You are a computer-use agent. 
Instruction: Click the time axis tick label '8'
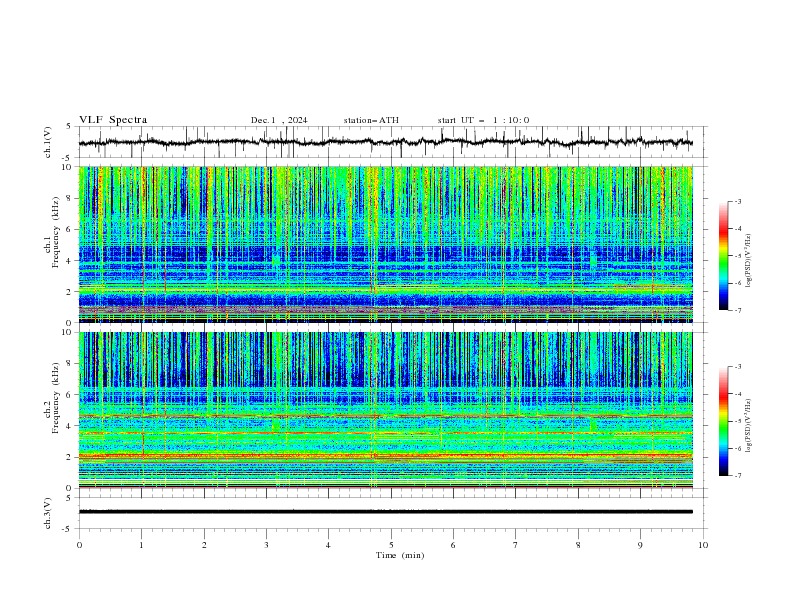pos(578,545)
